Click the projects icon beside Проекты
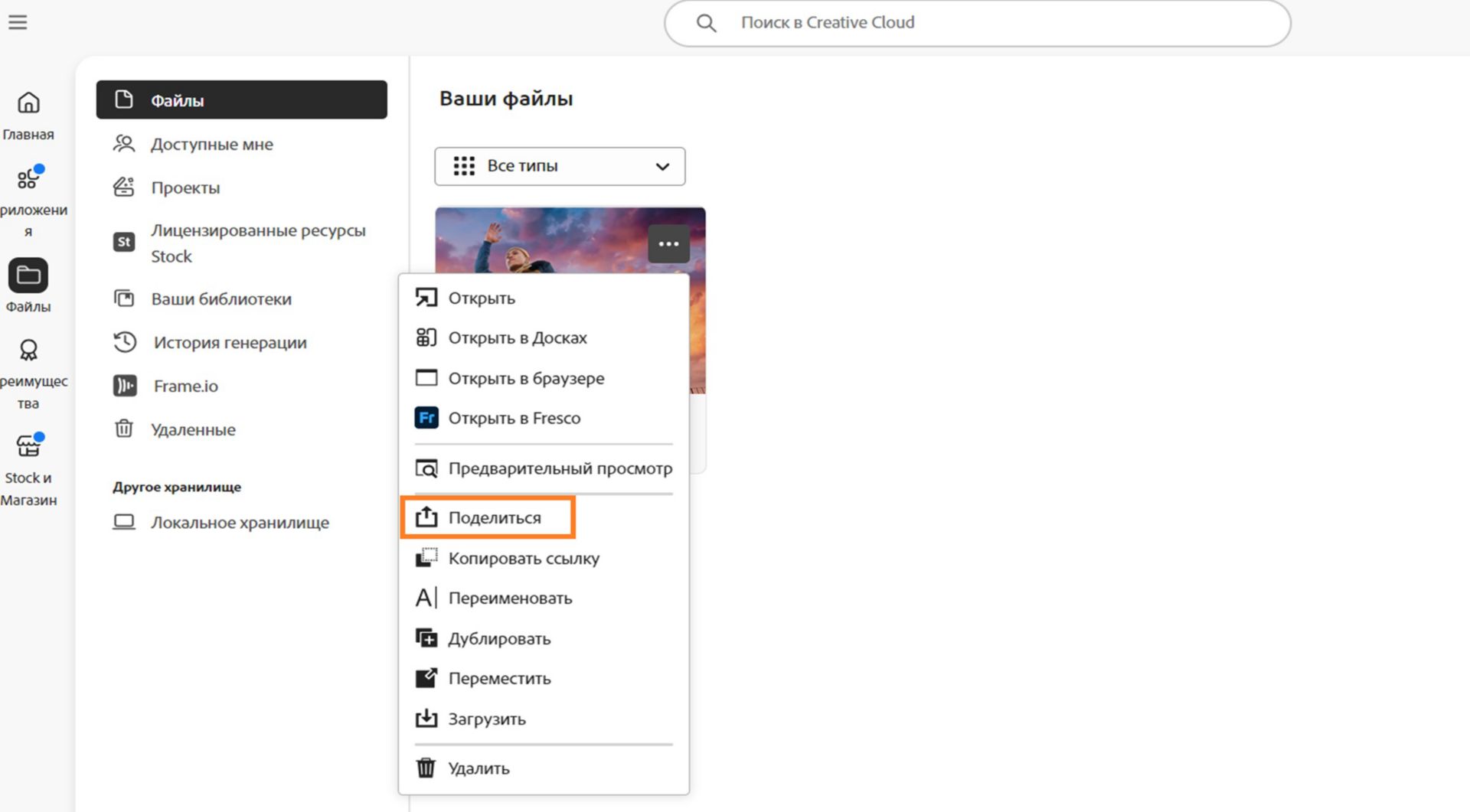Image resolution: width=1470 pixels, height=812 pixels. [x=124, y=187]
